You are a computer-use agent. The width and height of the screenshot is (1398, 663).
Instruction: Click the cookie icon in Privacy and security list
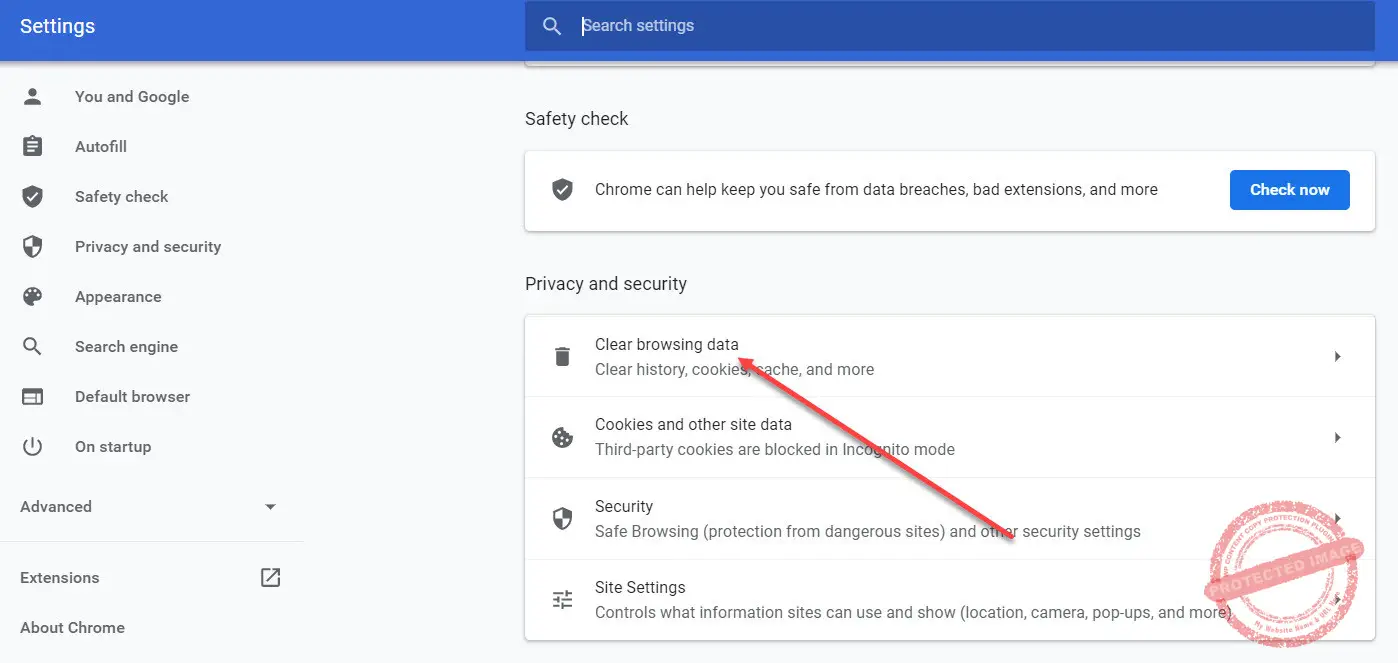563,438
